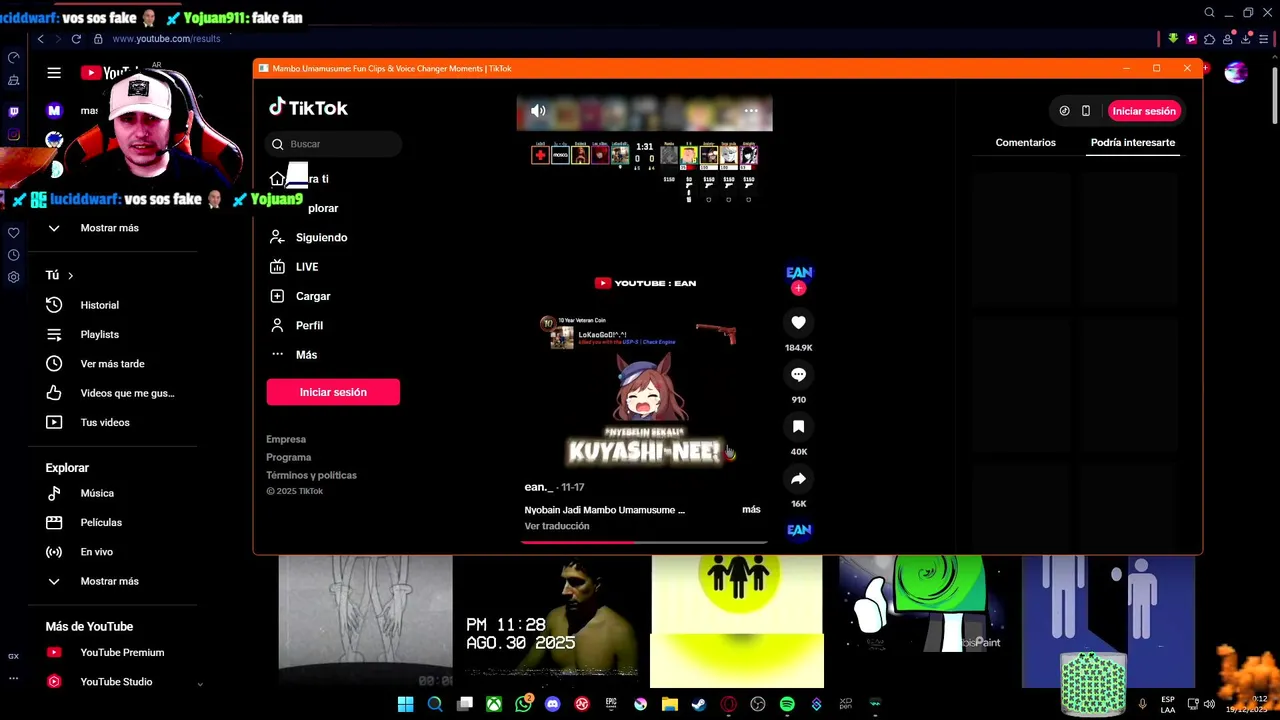Open WhatsApp from the taskbar
The height and width of the screenshot is (720, 1280).
point(523,705)
